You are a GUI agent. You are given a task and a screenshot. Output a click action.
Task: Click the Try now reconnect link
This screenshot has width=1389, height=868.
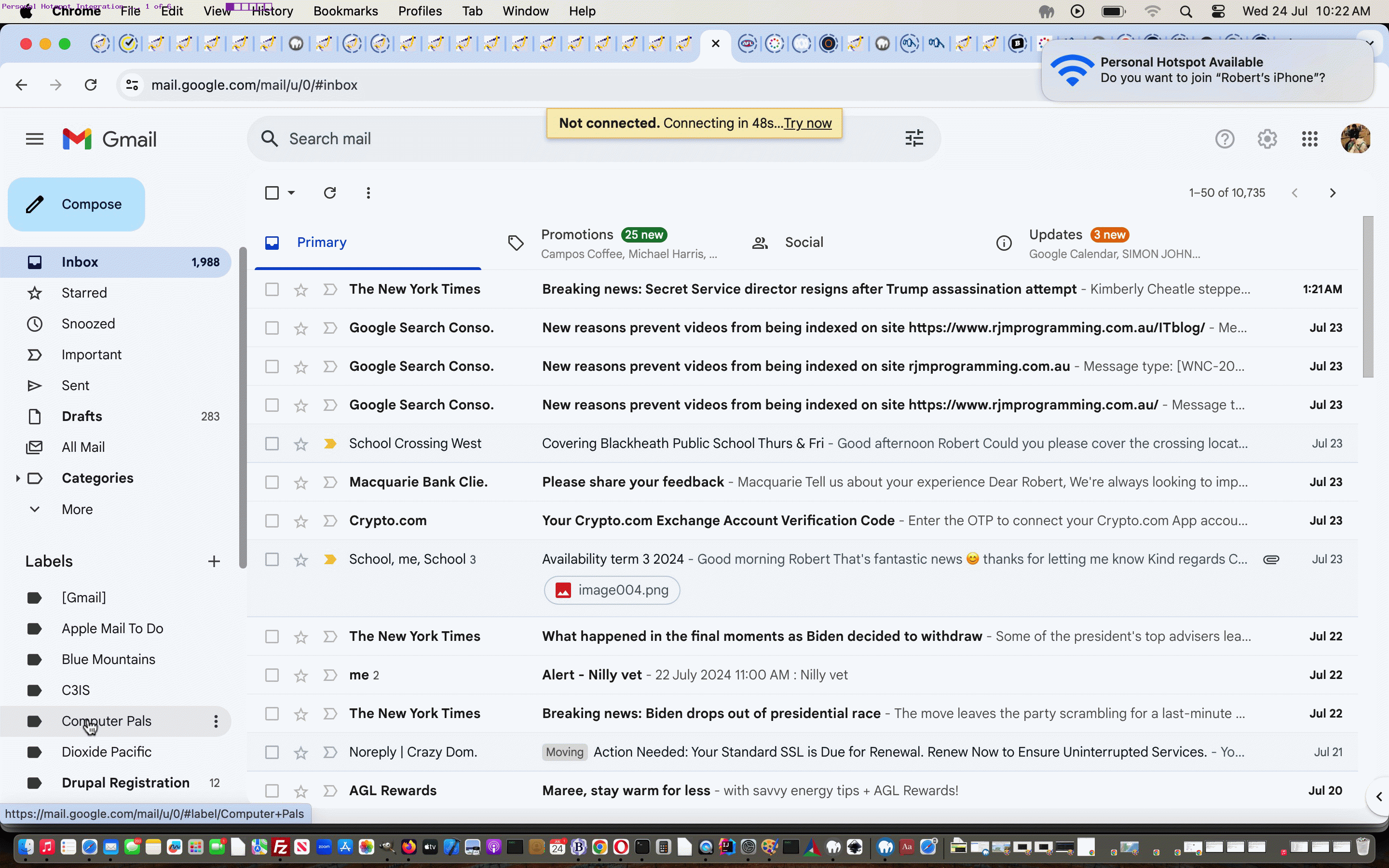(807, 123)
